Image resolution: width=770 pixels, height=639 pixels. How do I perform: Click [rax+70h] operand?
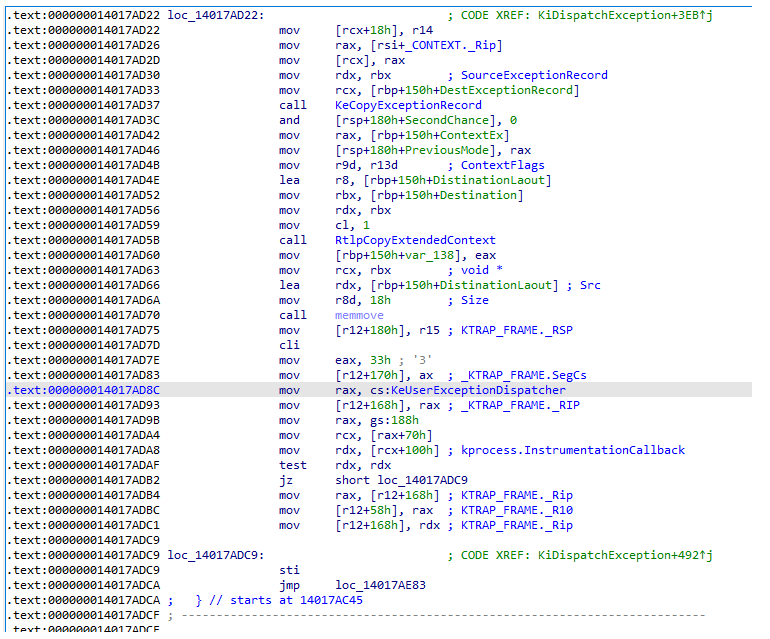tap(401, 435)
